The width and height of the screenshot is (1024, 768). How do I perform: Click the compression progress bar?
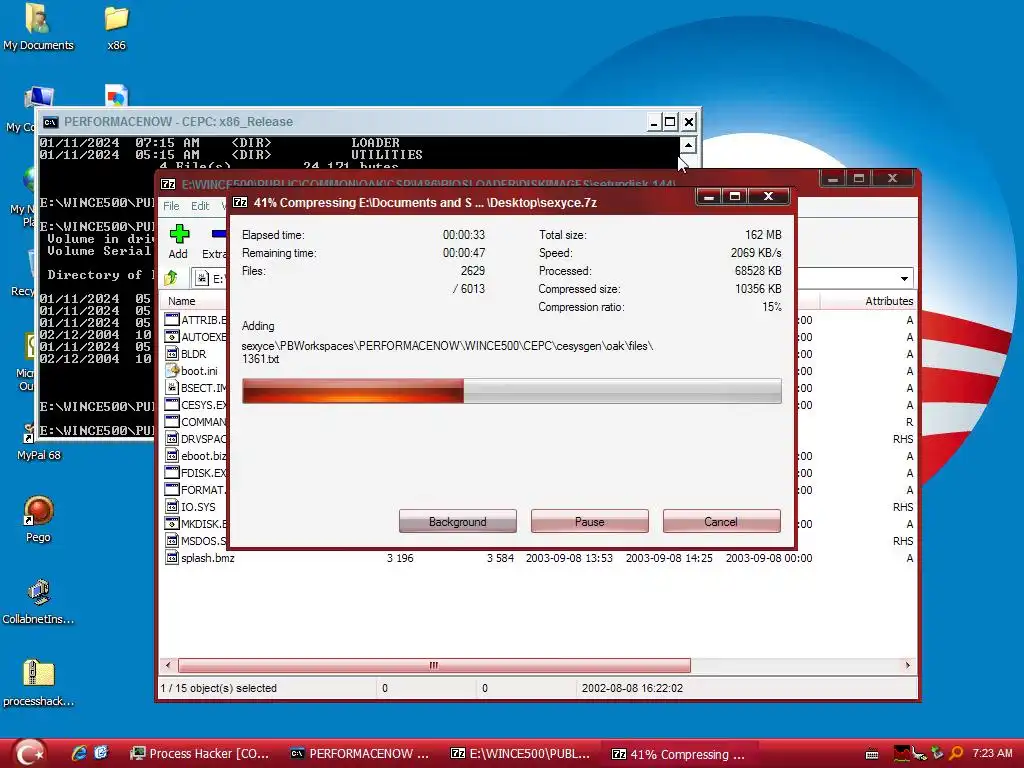(511, 391)
